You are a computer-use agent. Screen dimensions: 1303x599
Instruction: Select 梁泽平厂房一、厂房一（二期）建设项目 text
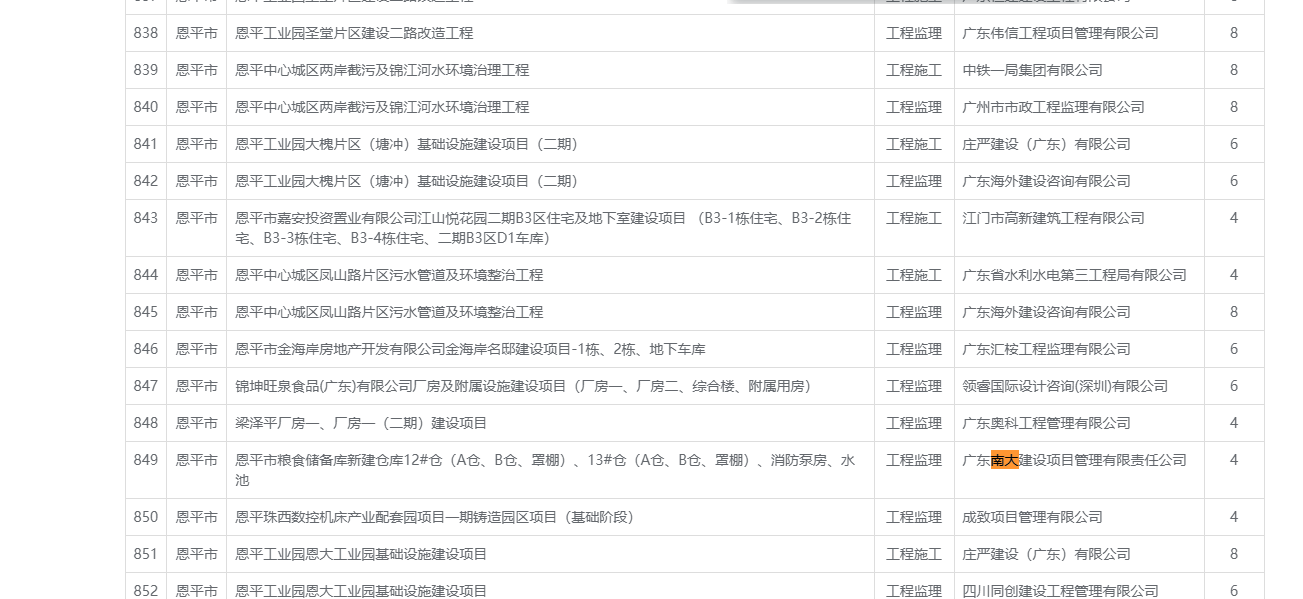(x=361, y=423)
